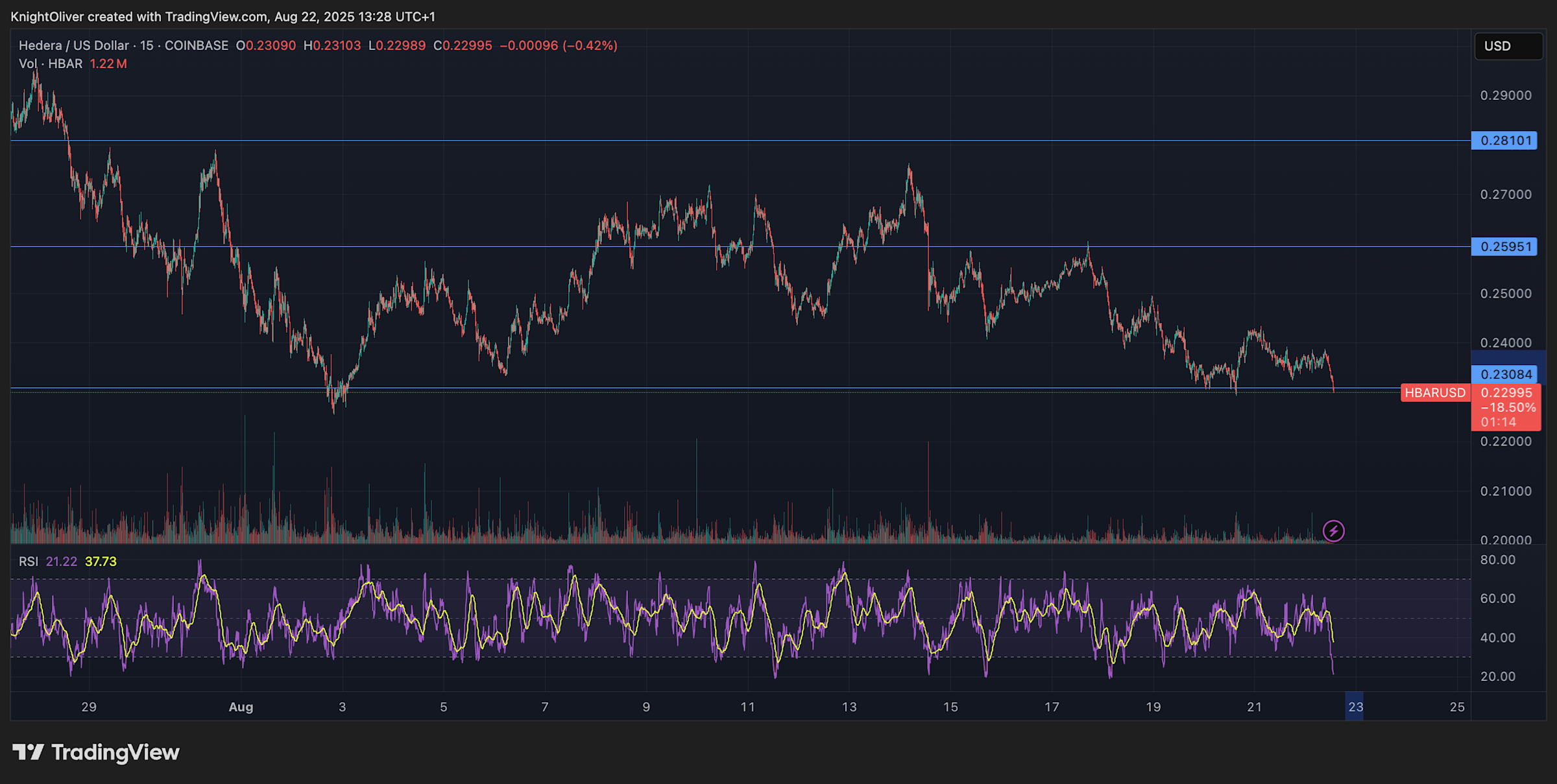The image size is (1557, 784).
Task: Click the RSI indicator title
Action: [29, 561]
